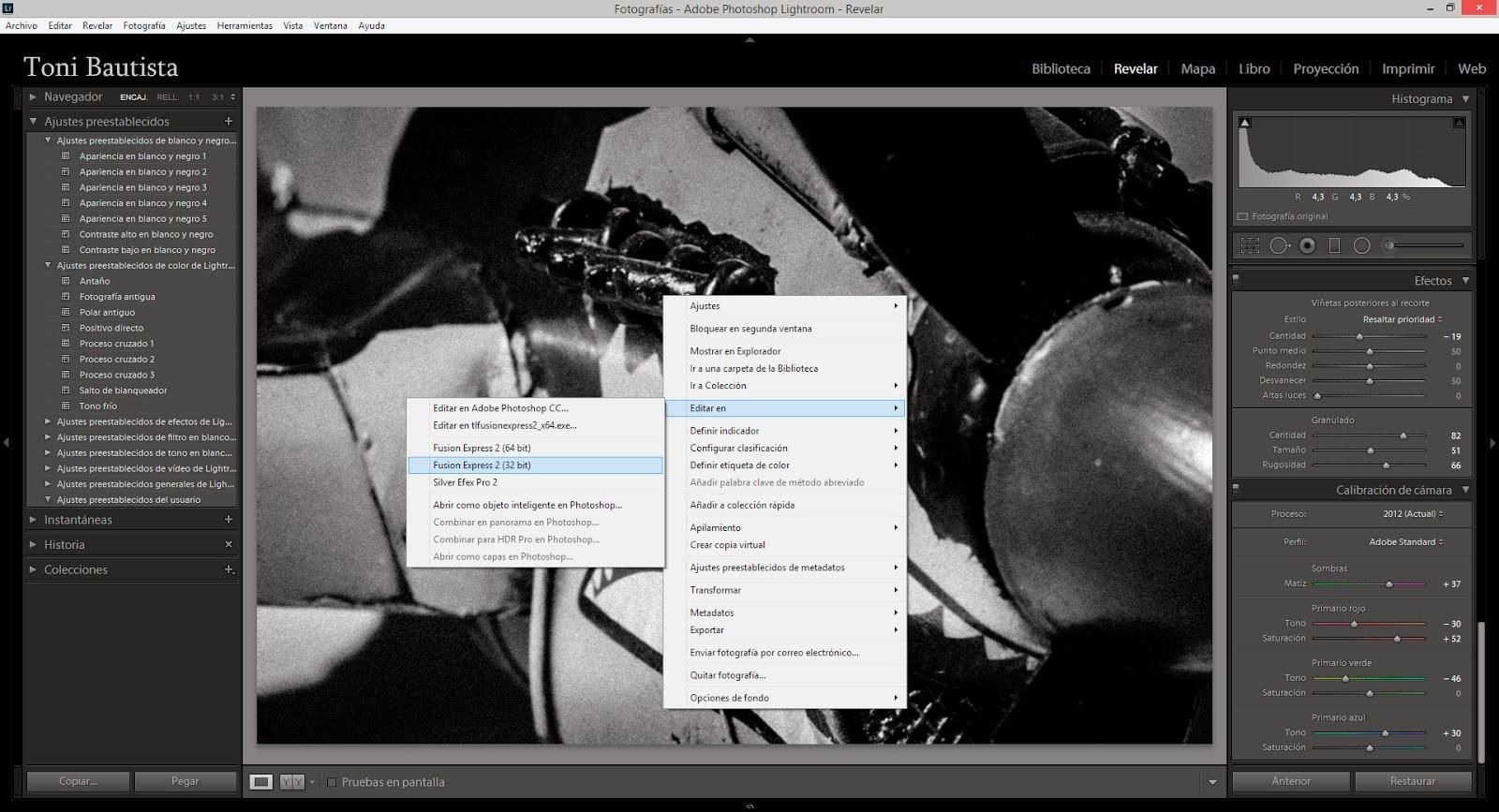Select Apariencia en blanco y negro 3 preset
The image size is (1499, 812).
click(x=142, y=187)
